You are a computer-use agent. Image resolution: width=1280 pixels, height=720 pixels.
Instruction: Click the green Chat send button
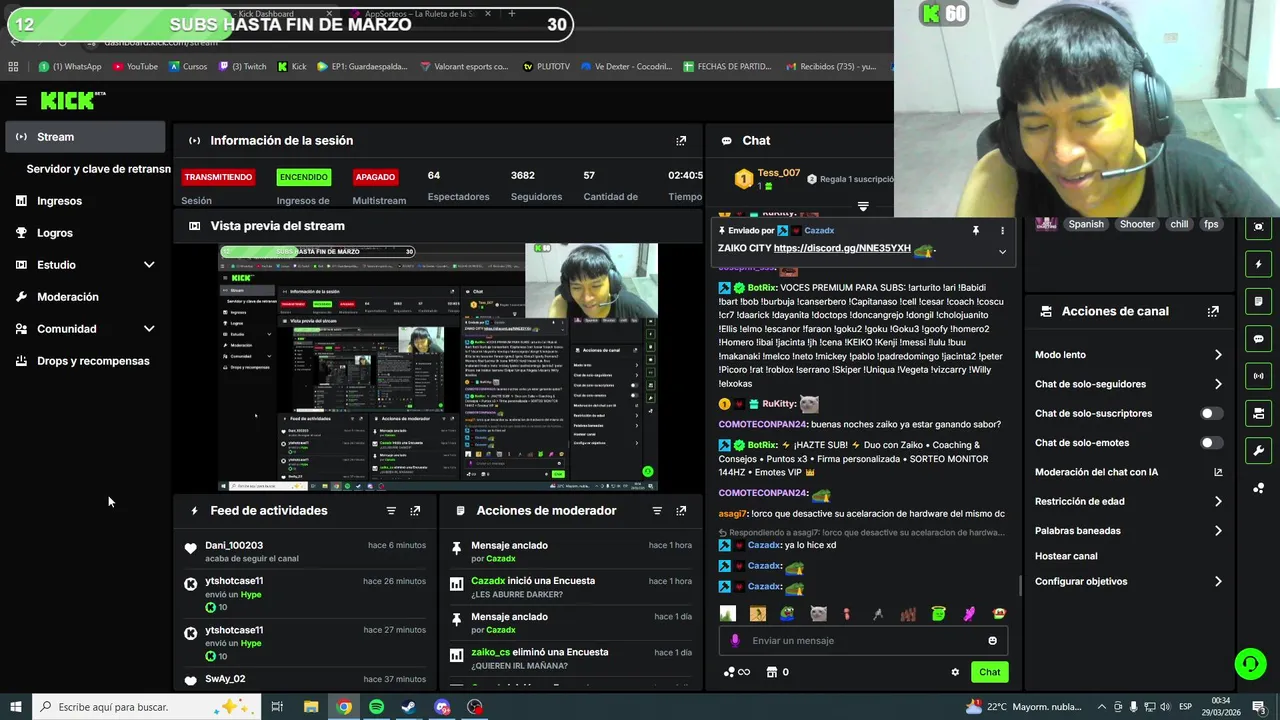pyautogui.click(x=989, y=672)
